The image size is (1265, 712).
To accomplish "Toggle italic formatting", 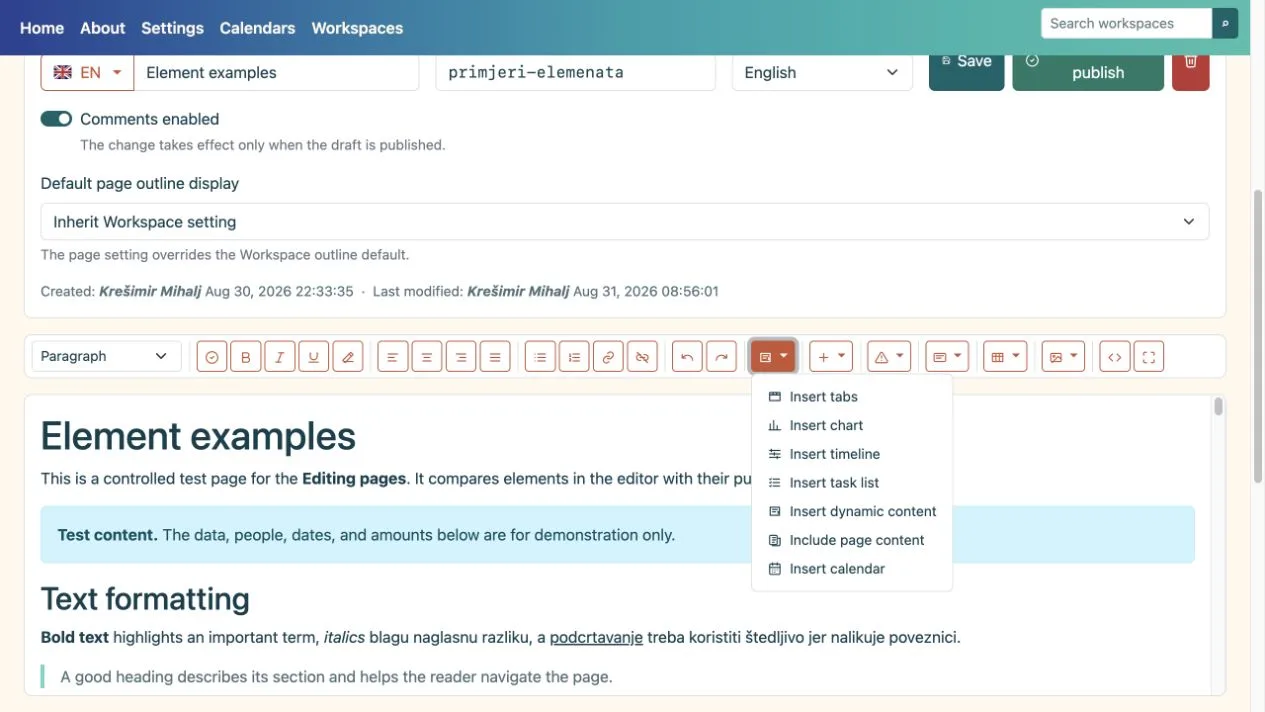I will pos(280,357).
